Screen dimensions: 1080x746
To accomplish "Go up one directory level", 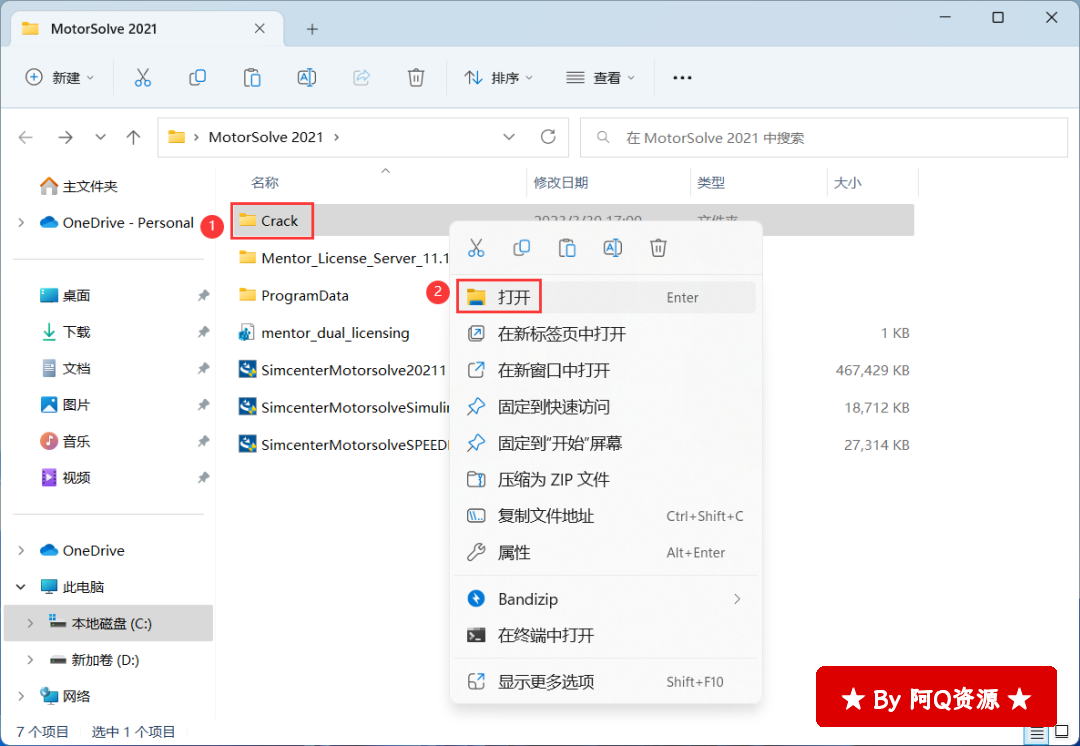I will (x=133, y=137).
